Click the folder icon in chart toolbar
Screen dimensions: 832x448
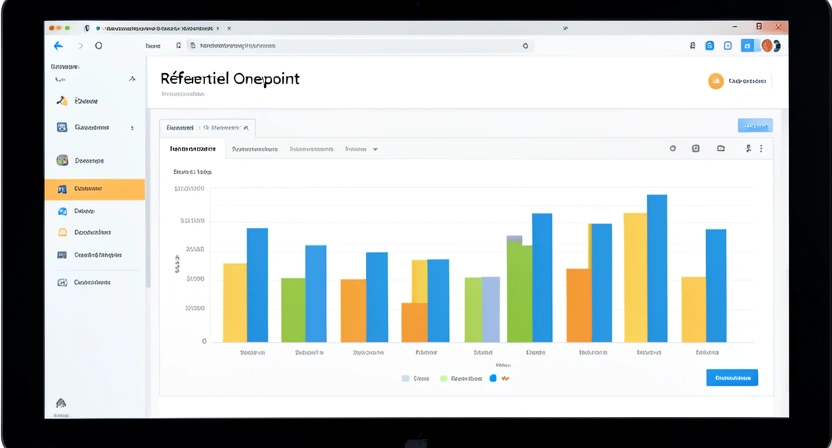721,149
